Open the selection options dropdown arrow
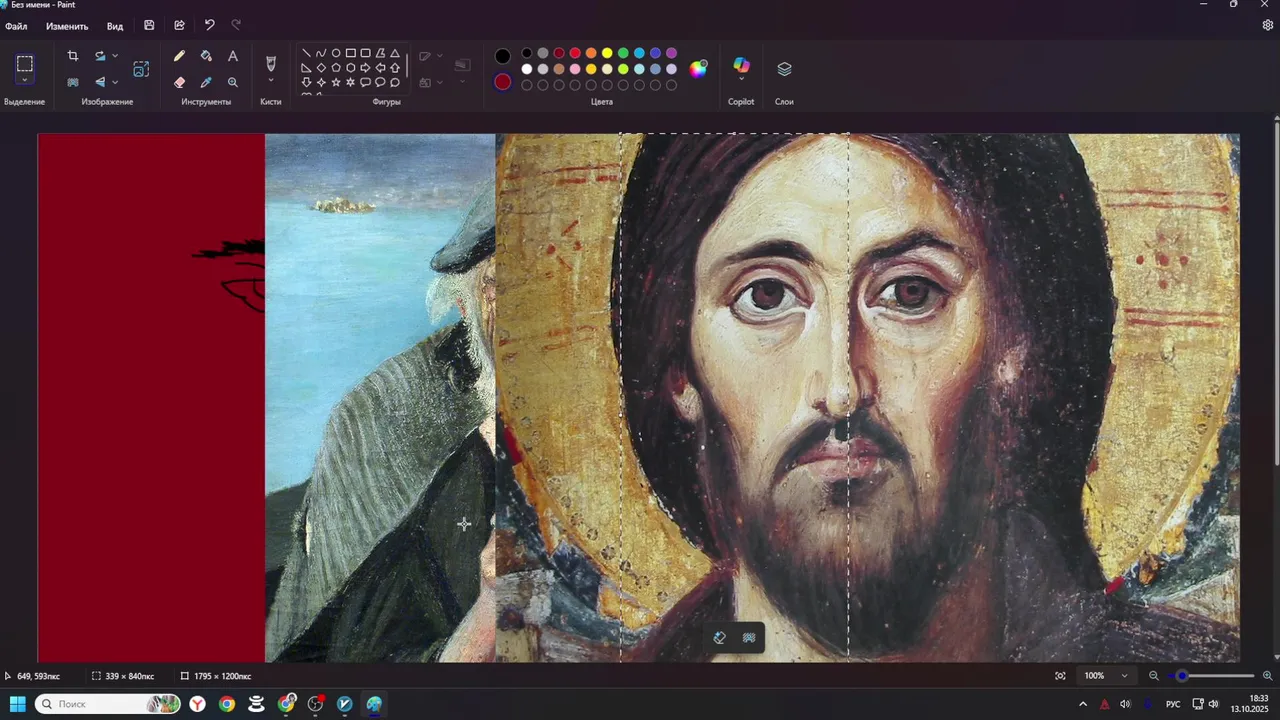Screen dimensions: 1280x720 tap(25, 81)
